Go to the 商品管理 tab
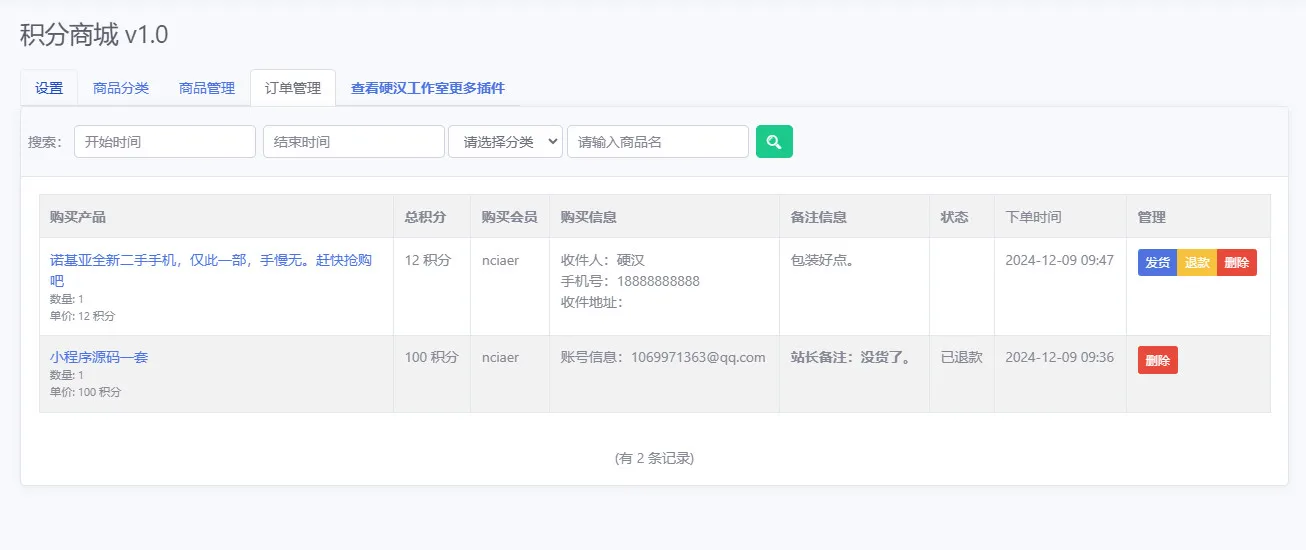1306x550 pixels. (x=207, y=88)
